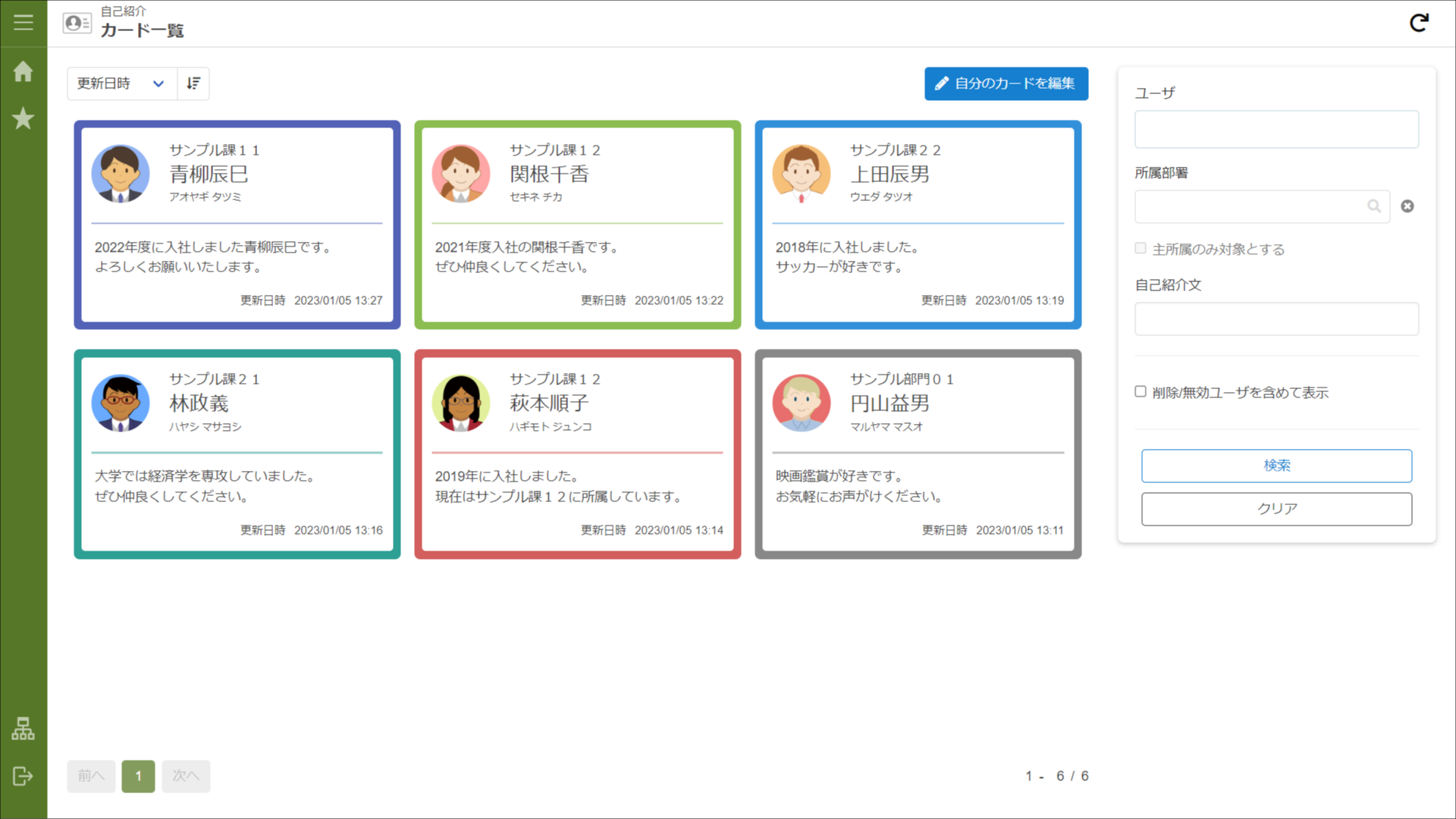Click the 自分のカードを編集 button
This screenshot has width=1456, height=819.
[1006, 83]
